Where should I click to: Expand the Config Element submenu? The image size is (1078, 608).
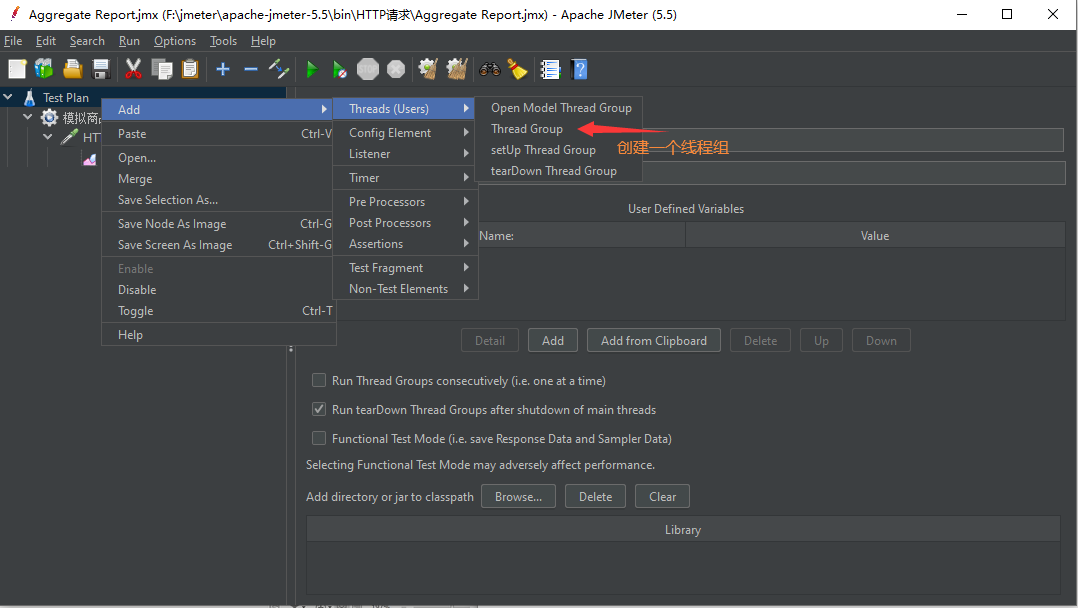click(406, 133)
